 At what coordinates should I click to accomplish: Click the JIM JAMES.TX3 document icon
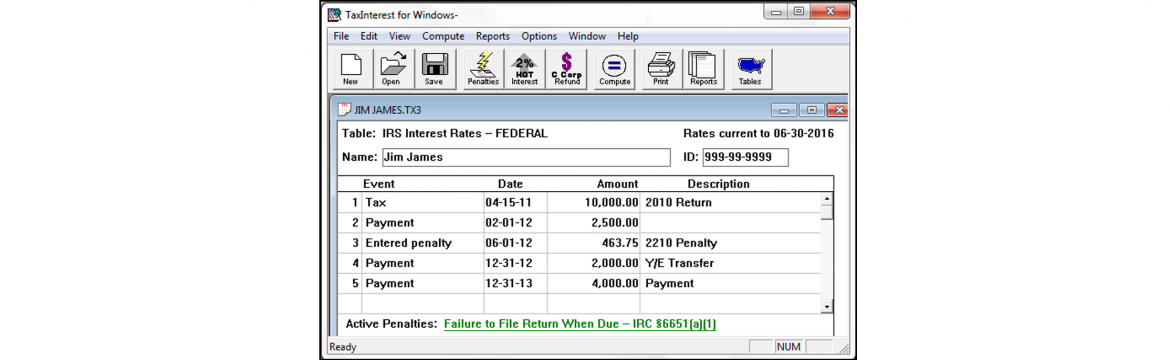(344, 110)
